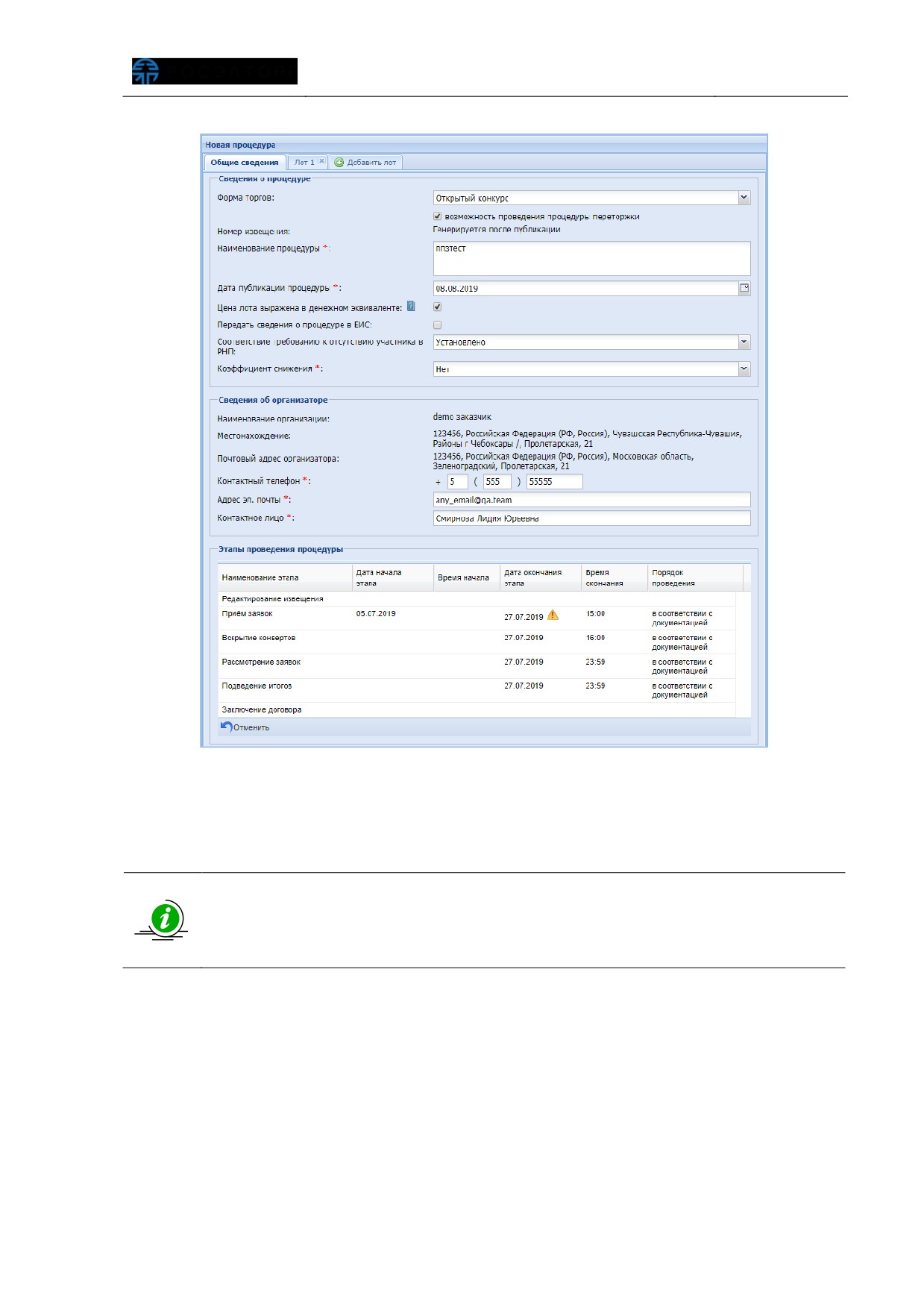Click end time 15:00 cell
This screenshot has width=924, height=1307.
[x=595, y=614]
